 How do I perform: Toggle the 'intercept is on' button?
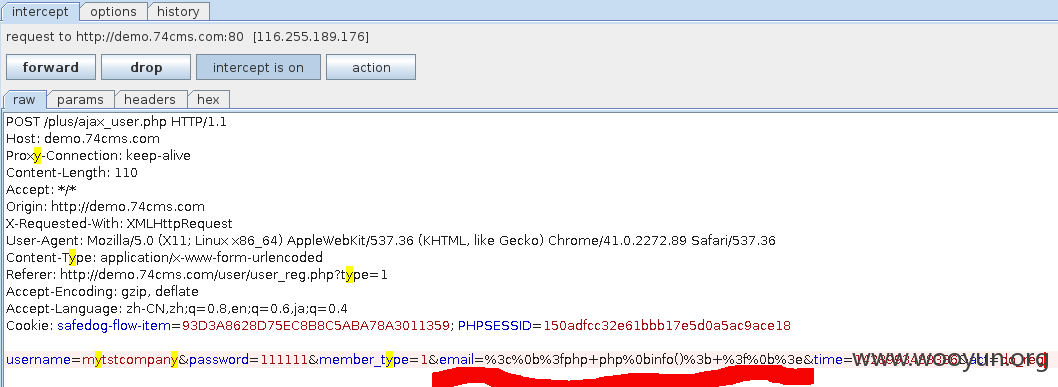(x=258, y=67)
